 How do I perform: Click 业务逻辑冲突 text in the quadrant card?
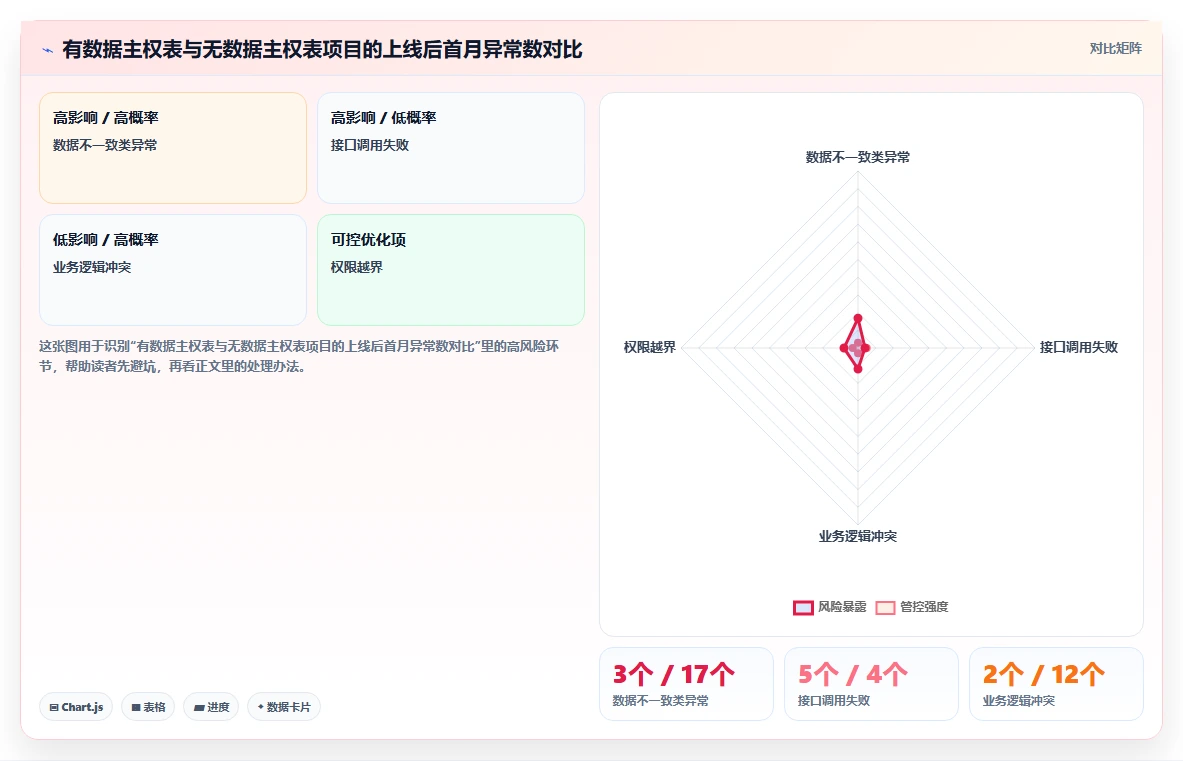tap(92, 267)
